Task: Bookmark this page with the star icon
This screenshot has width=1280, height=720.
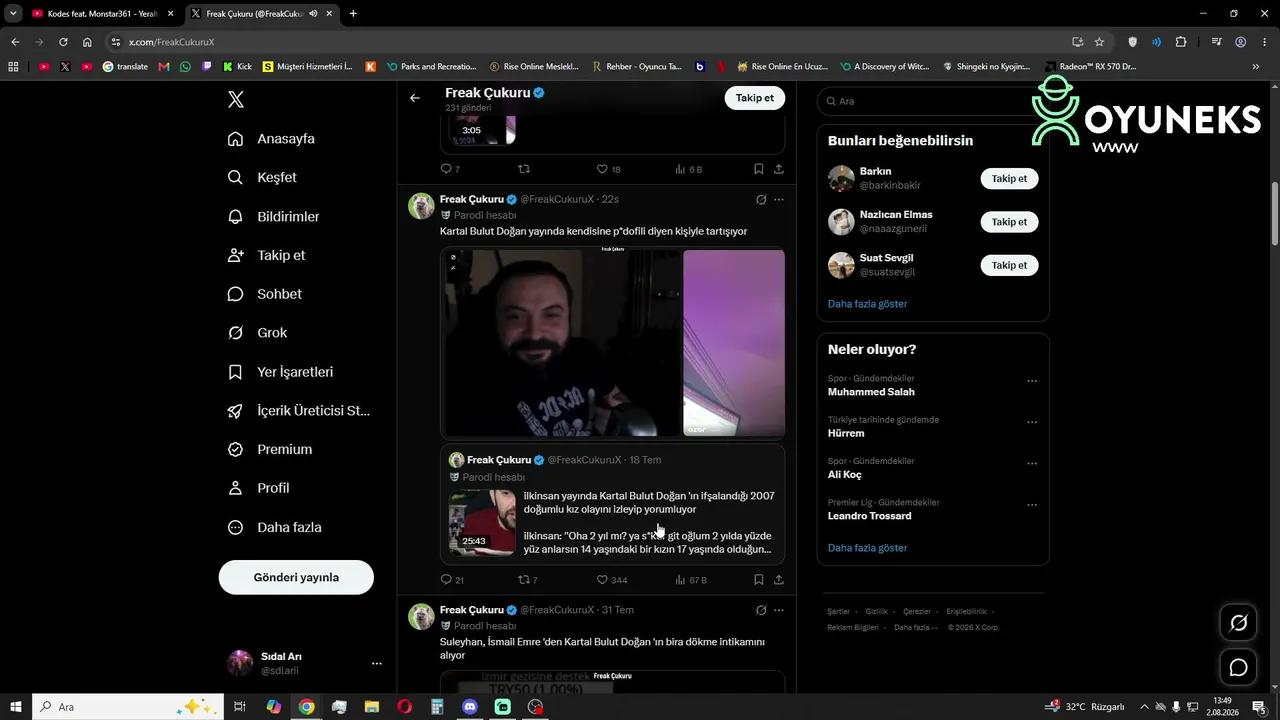Action: click(x=1099, y=42)
